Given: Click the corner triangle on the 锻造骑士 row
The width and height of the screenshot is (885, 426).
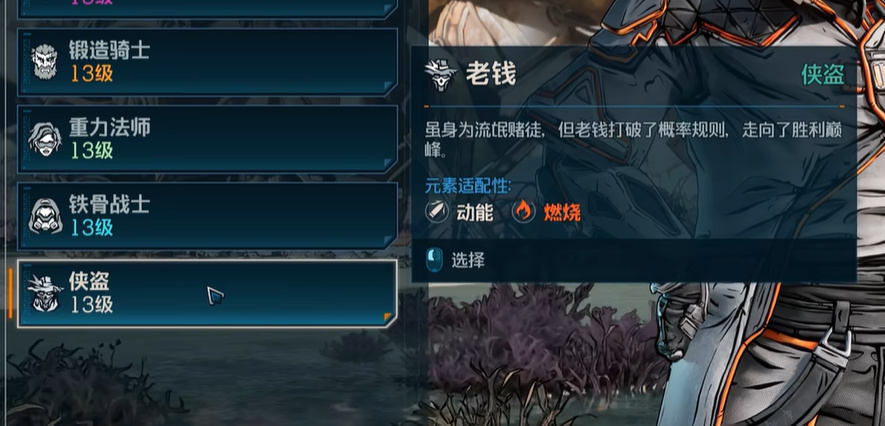Looking at the screenshot, I should coord(388,86).
